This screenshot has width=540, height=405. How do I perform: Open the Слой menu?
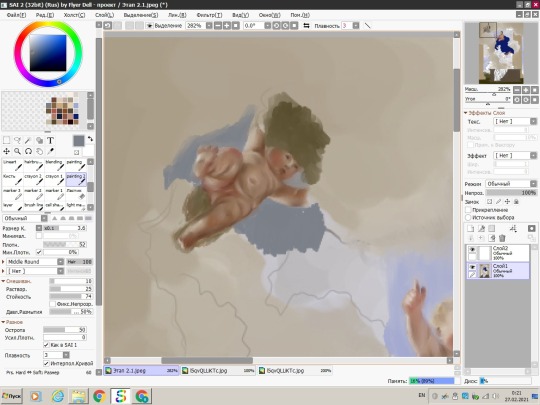click(104, 15)
